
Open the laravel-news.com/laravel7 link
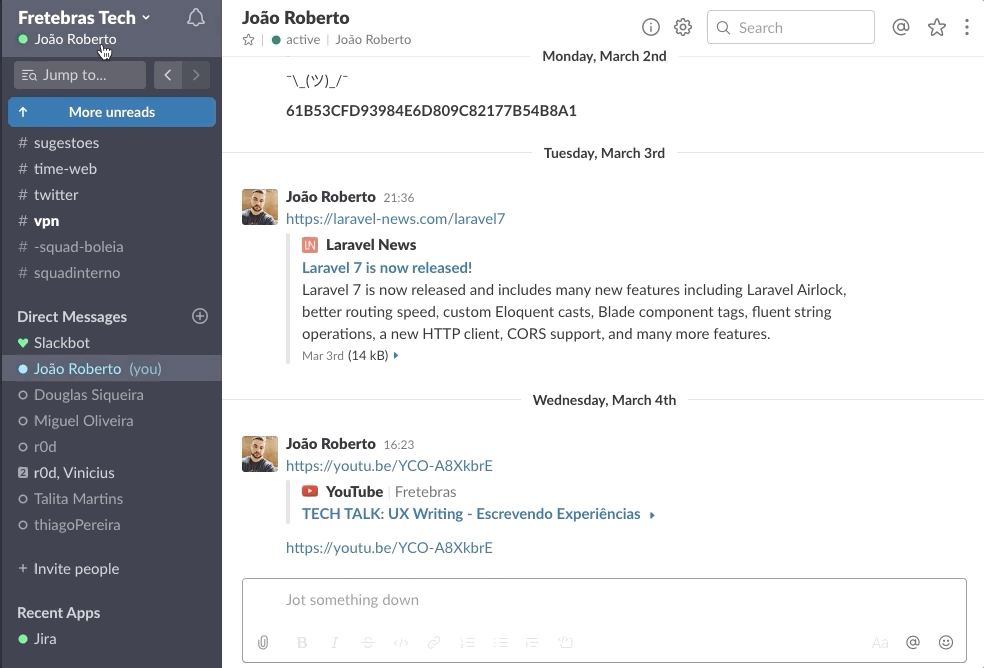point(395,219)
